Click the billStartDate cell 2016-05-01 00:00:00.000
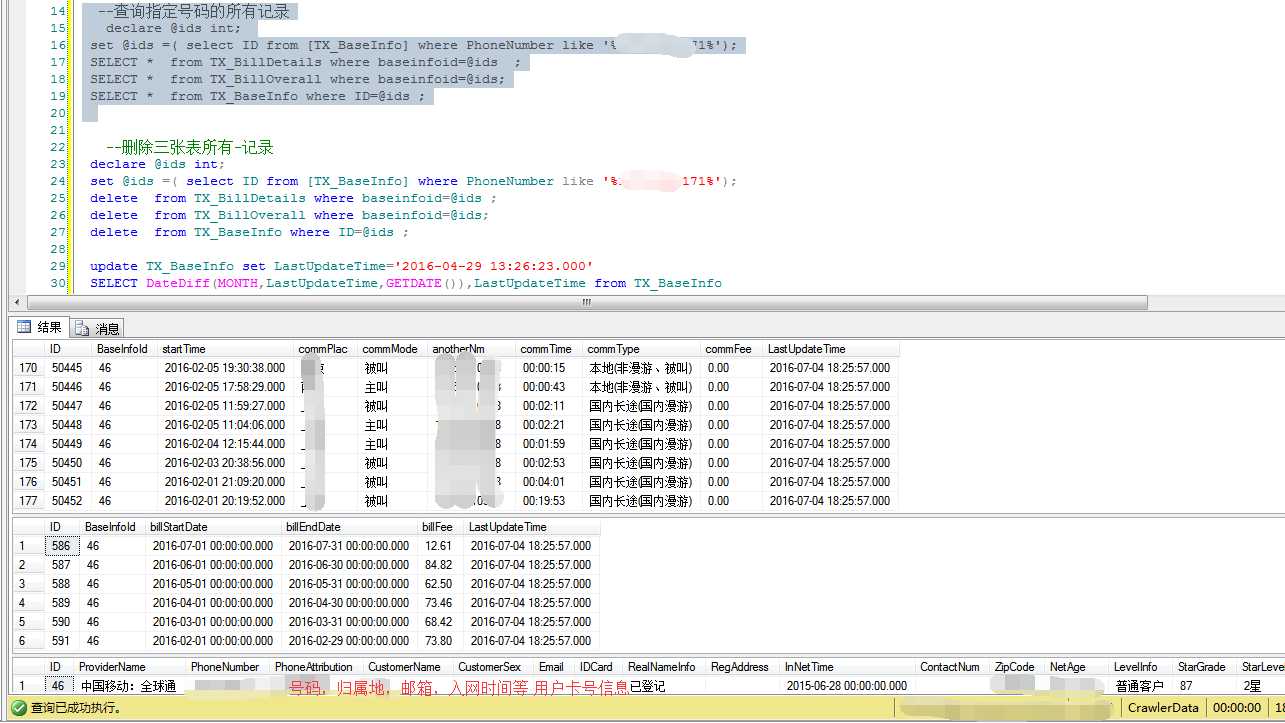Image resolution: width=1285 pixels, height=723 pixels. 214,584
